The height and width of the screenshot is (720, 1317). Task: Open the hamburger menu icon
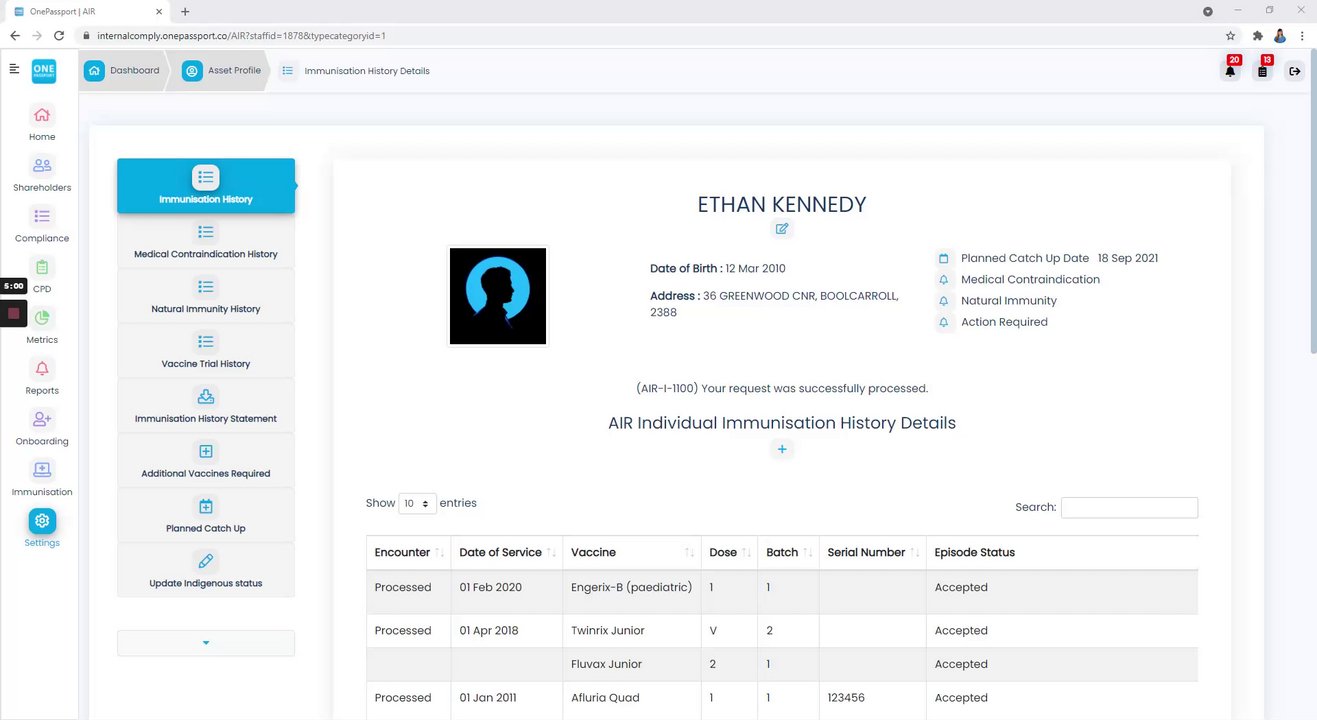14,69
